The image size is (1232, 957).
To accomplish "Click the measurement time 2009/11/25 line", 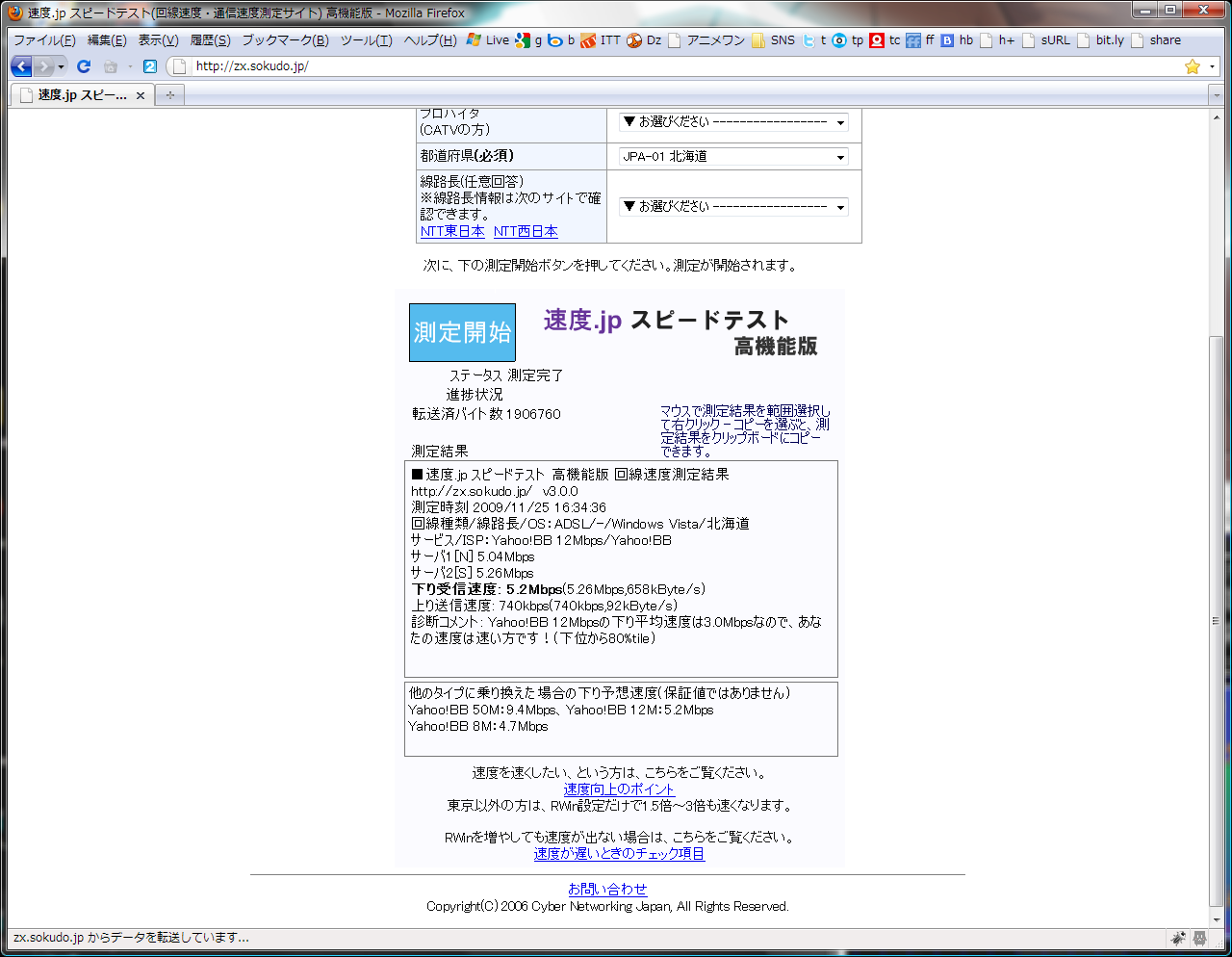I will coord(508,507).
